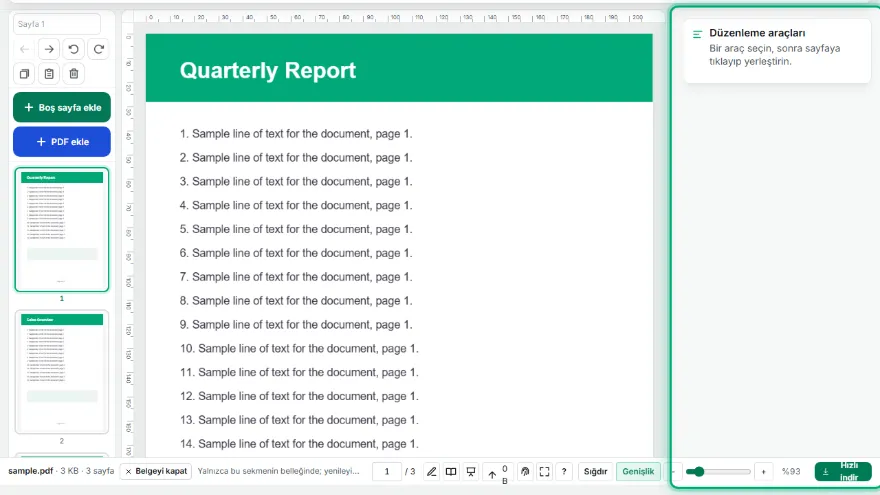Screen dimensions: 880x495
Task: Click text line '1. Sample line of text'
Action: point(296,134)
